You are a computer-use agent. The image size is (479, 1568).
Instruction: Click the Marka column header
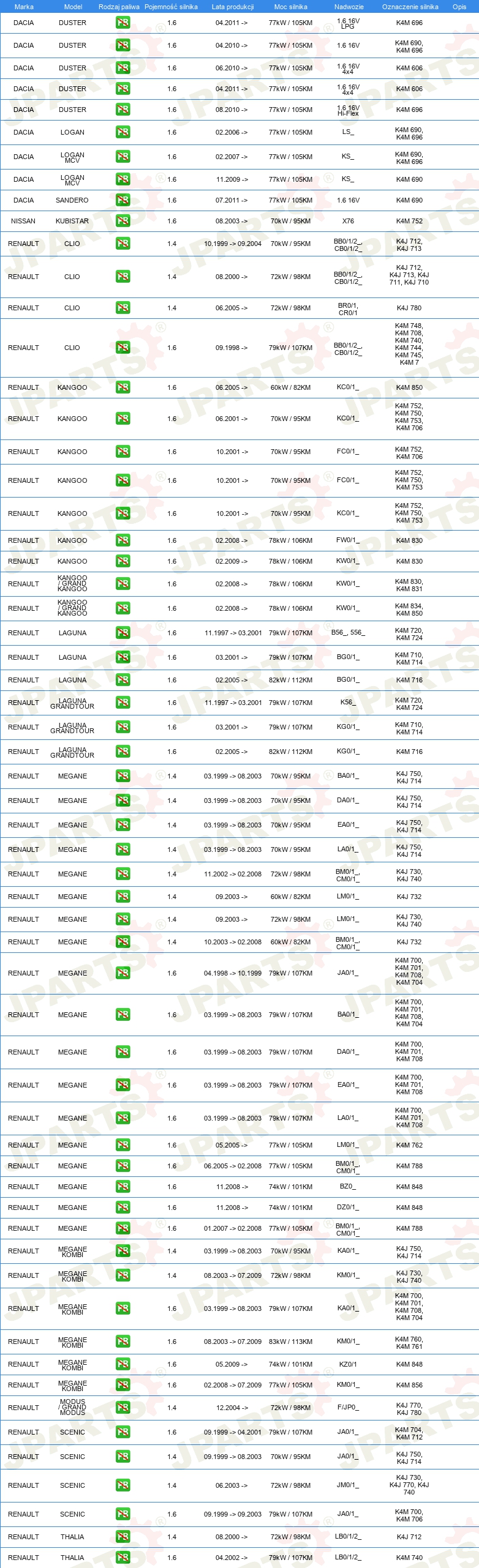tap(24, 7)
